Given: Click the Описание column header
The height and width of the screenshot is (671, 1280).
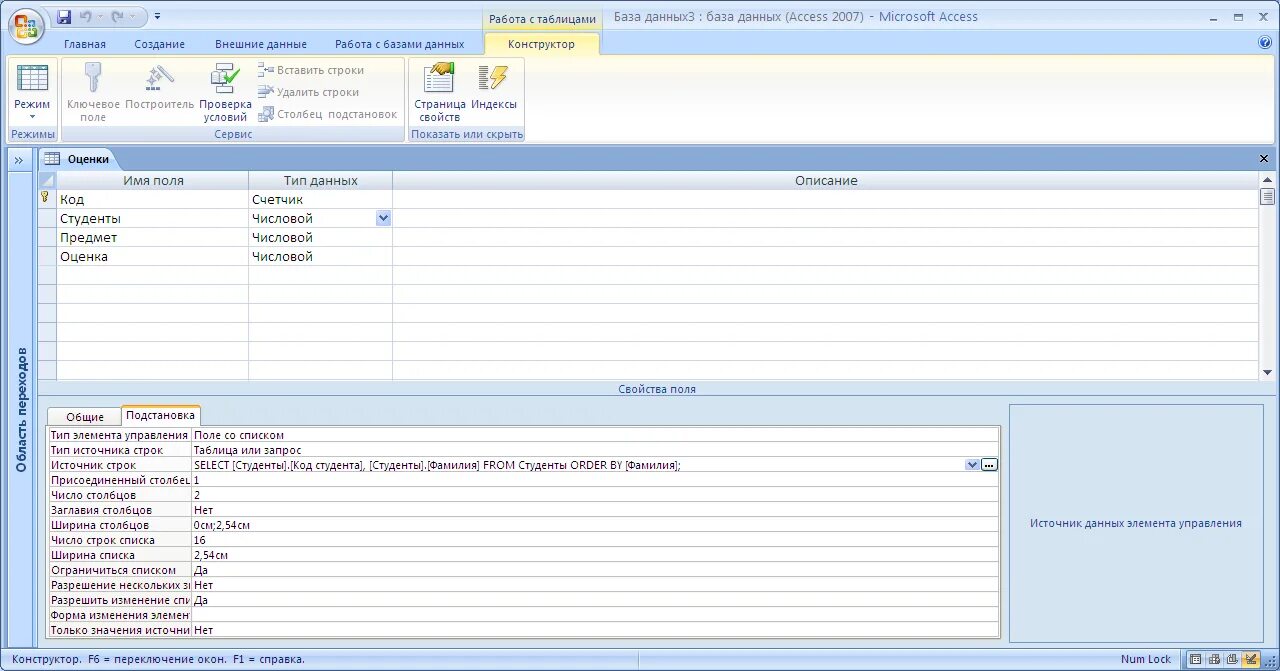Looking at the screenshot, I should pyautogui.click(x=826, y=180).
